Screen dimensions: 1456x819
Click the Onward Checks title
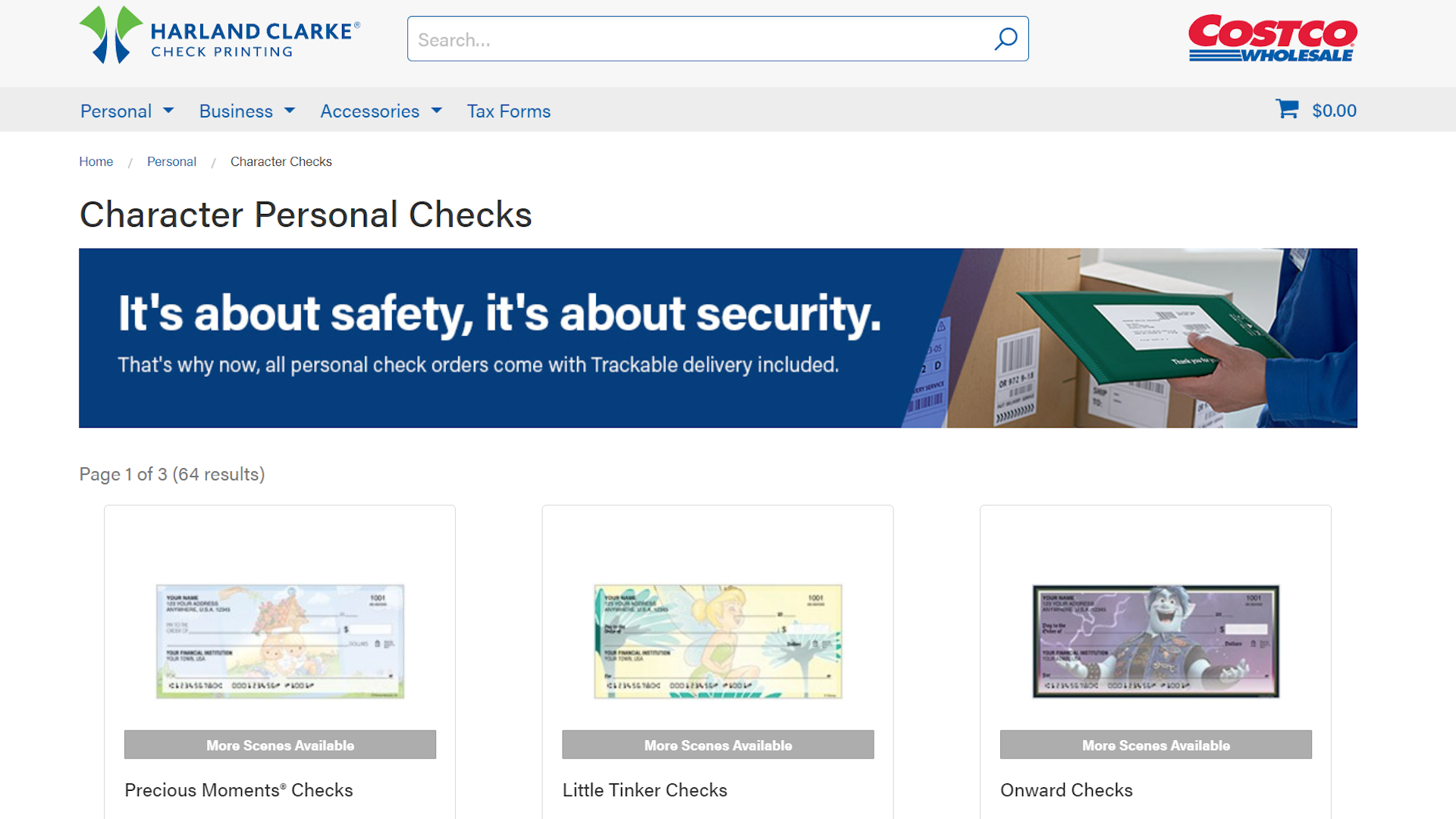click(1066, 789)
